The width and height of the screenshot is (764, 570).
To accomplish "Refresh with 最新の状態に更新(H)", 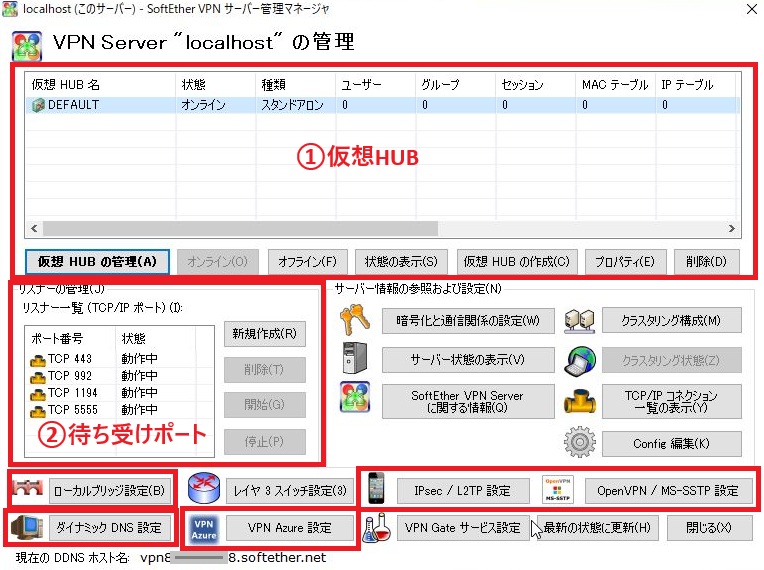I will 597,528.
